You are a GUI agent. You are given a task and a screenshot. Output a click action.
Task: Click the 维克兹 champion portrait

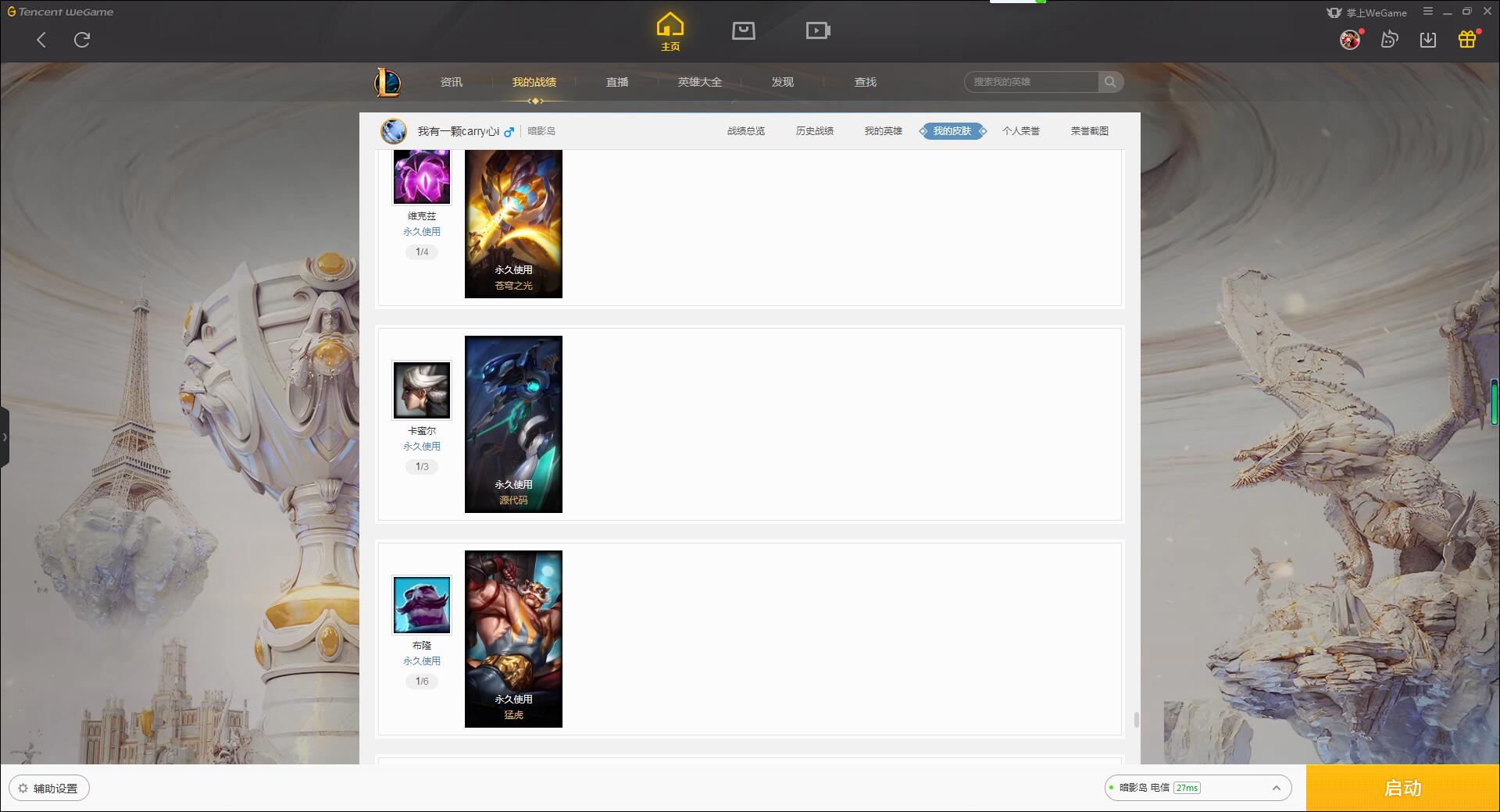[422, 177]
